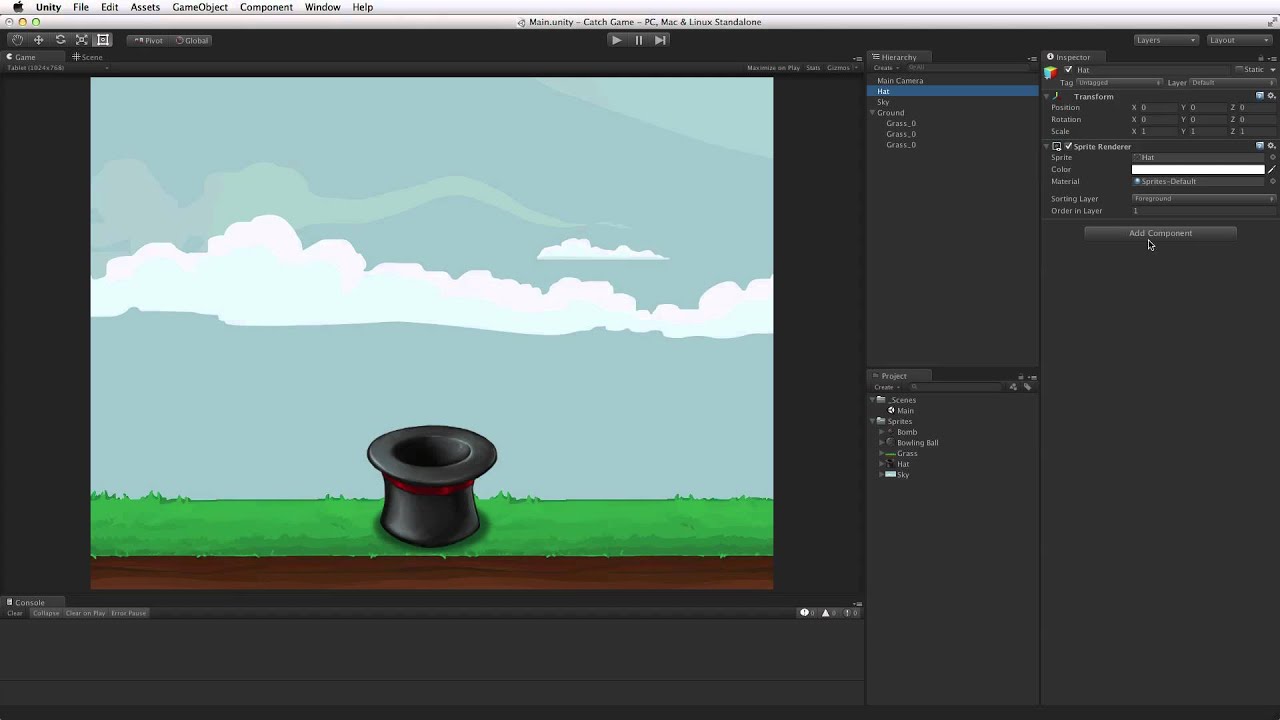Select the Scale tool
1280x720 pixels.
click(81, 40)
